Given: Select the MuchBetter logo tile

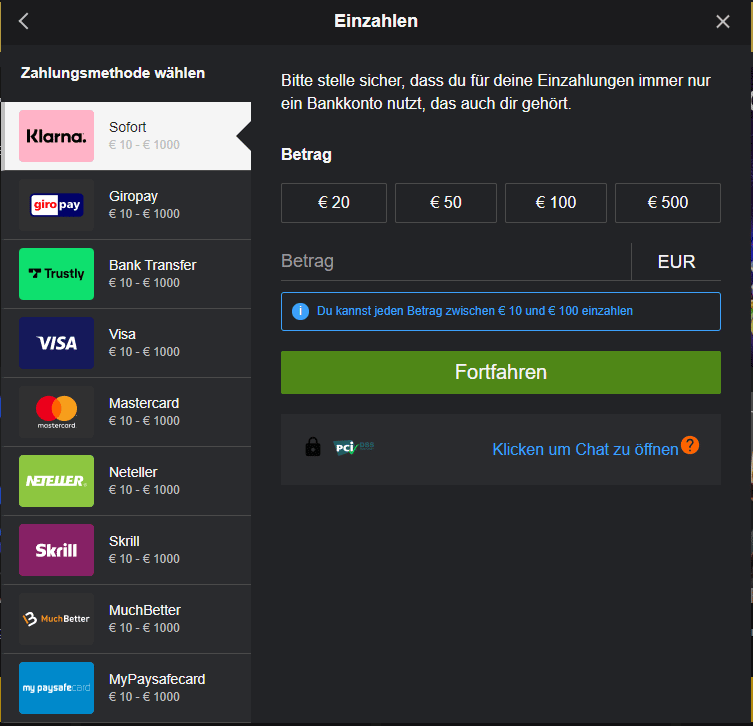Looking at the screenshot, I should pyautogui.click(x=56, y=619).
